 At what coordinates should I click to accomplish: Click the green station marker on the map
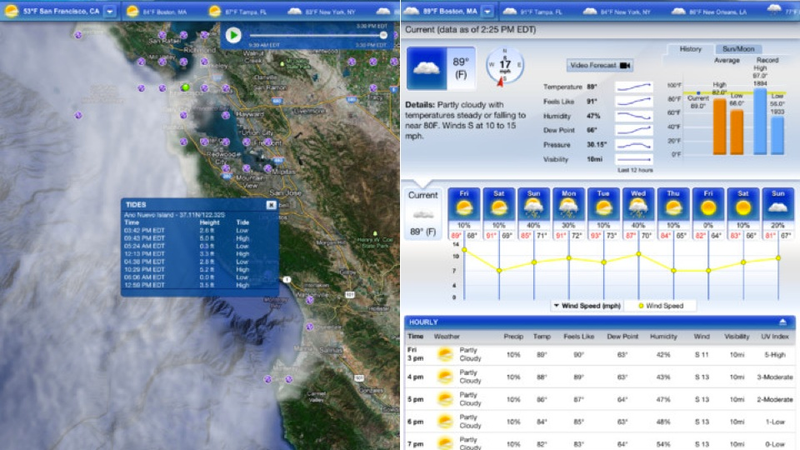pyautogui.click(x=186, y=87)
